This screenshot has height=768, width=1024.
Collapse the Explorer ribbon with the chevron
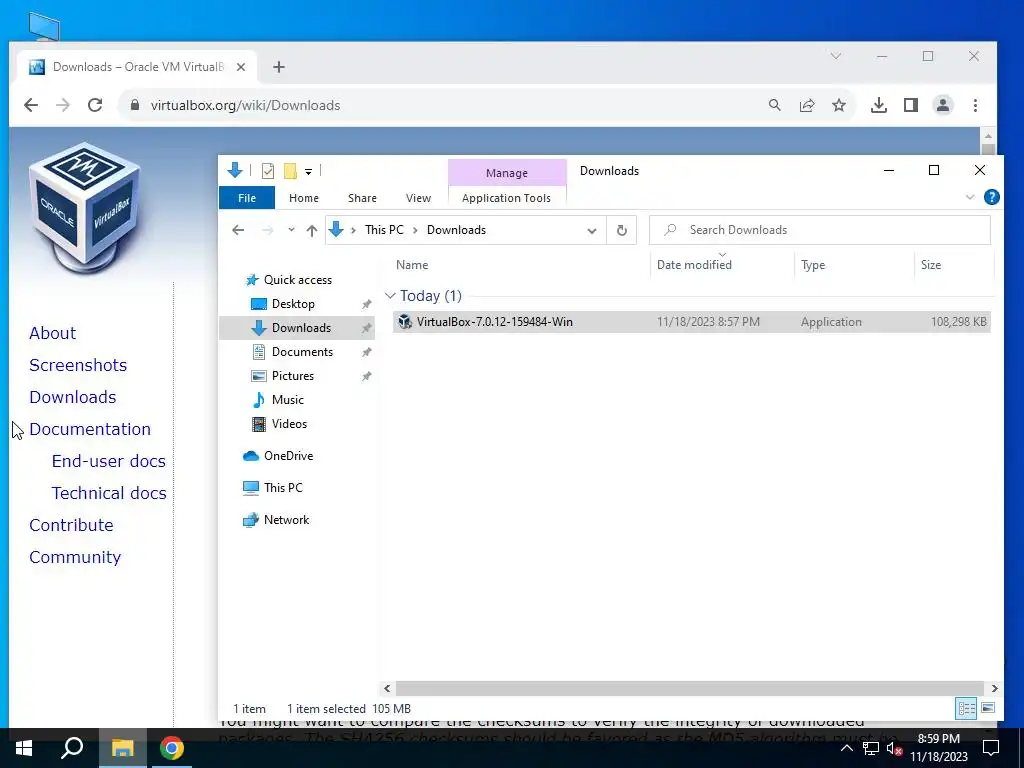970,197
